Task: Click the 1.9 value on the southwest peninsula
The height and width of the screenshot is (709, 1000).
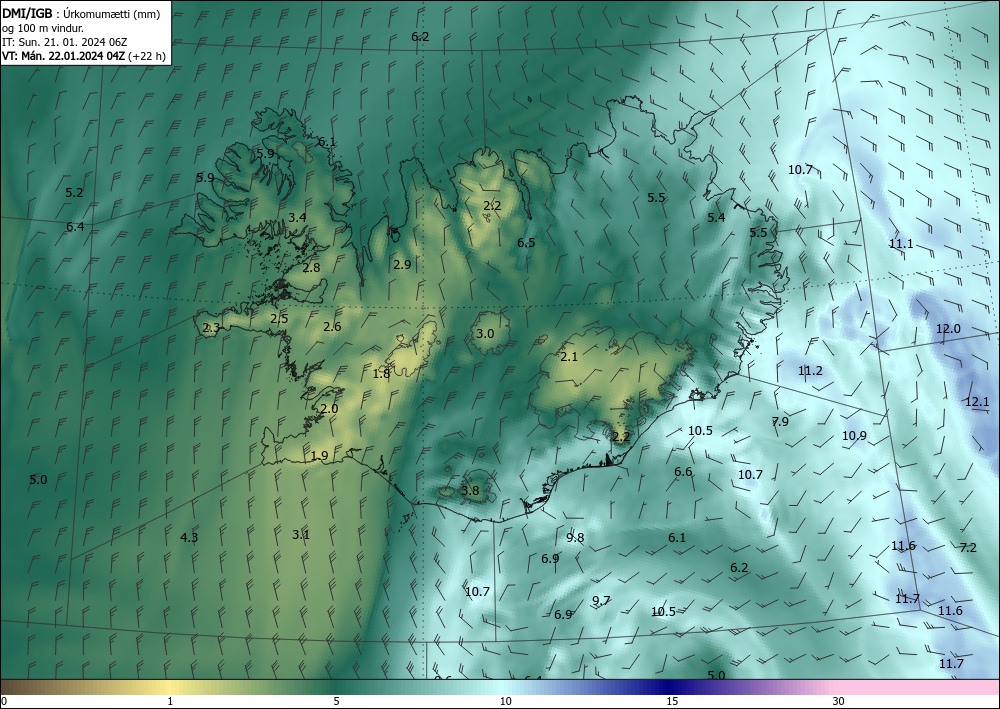Action: 320,456
